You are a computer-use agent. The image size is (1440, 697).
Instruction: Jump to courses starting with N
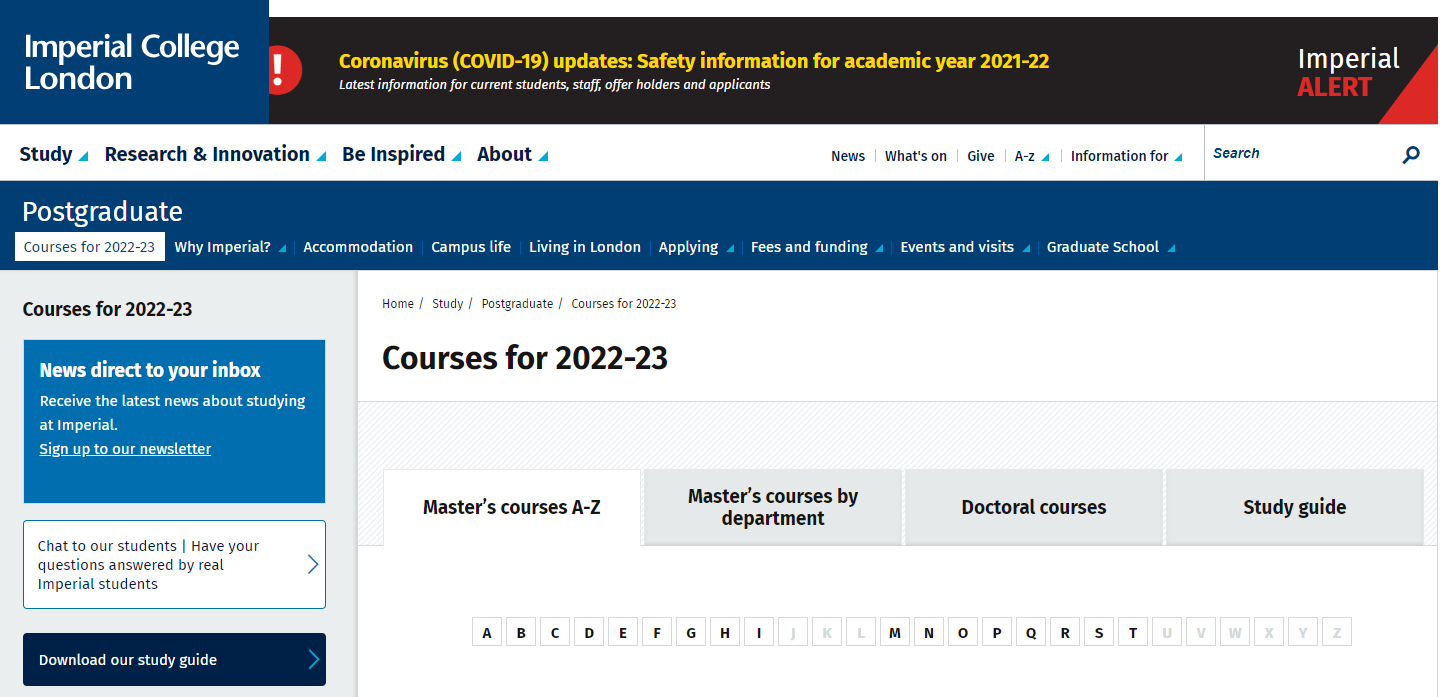(x=929, y=632)
